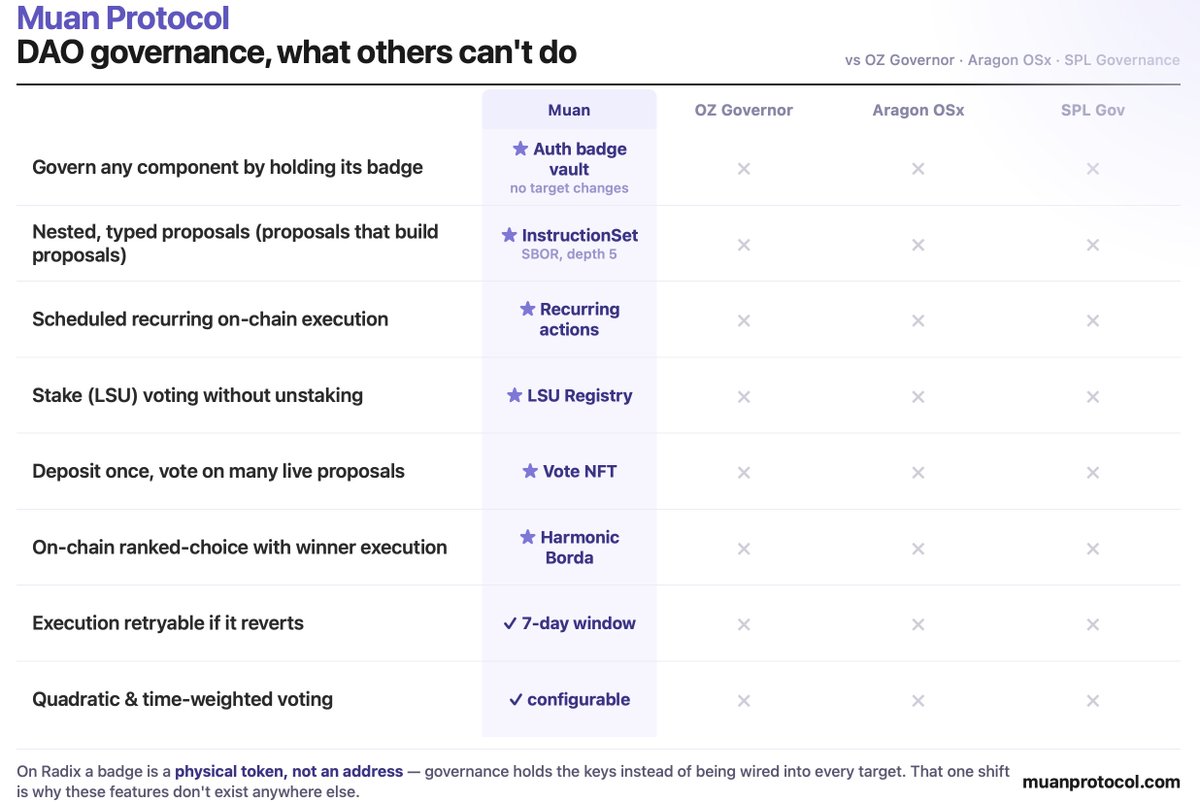Click OZ Governor X in badge governance row
This screenshot has height=802, width=1200.
point(744,169)
